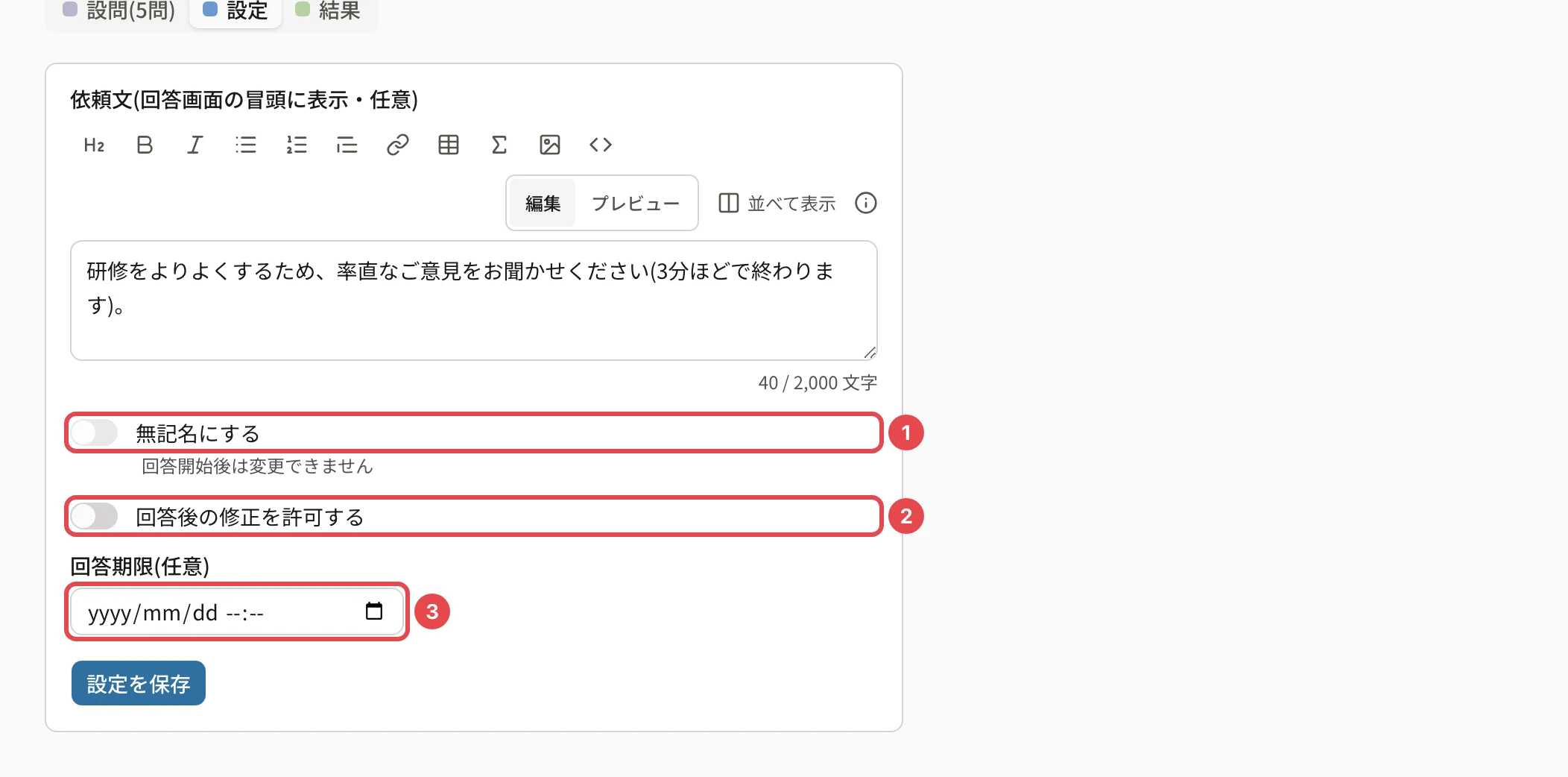Insert an indented quote block

coord(347,145)
